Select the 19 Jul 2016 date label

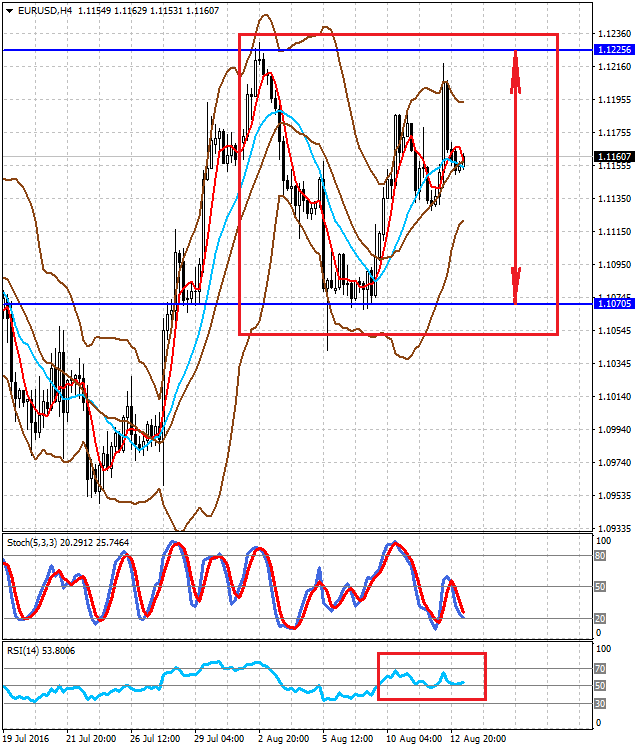pyautogui.click(x=25, y=739)
